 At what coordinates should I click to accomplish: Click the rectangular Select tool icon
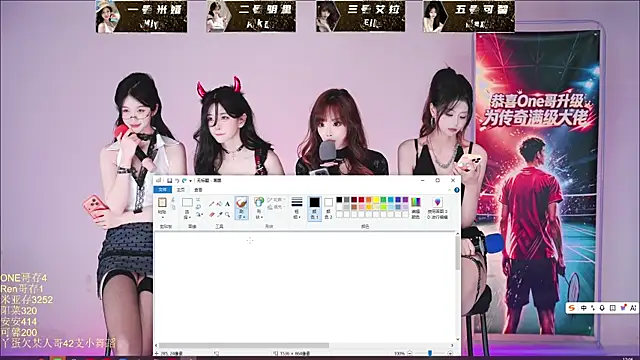[x=187, y=202]
